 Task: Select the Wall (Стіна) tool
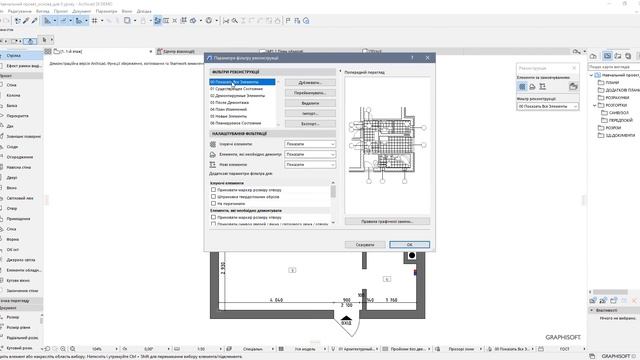click(20, 85)
